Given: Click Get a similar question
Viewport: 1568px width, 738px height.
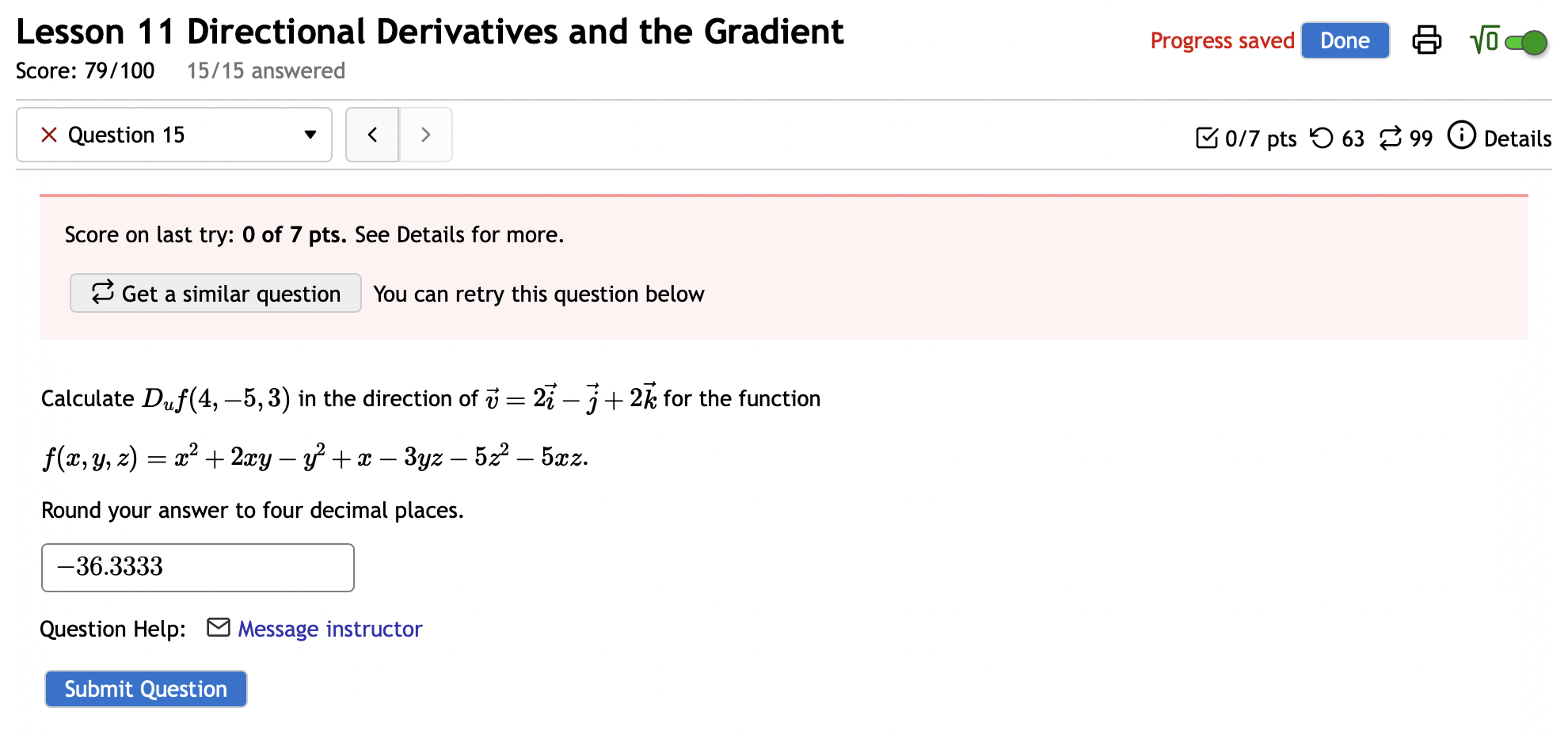Looking at the screenshot, I should [x=215, y=293].
